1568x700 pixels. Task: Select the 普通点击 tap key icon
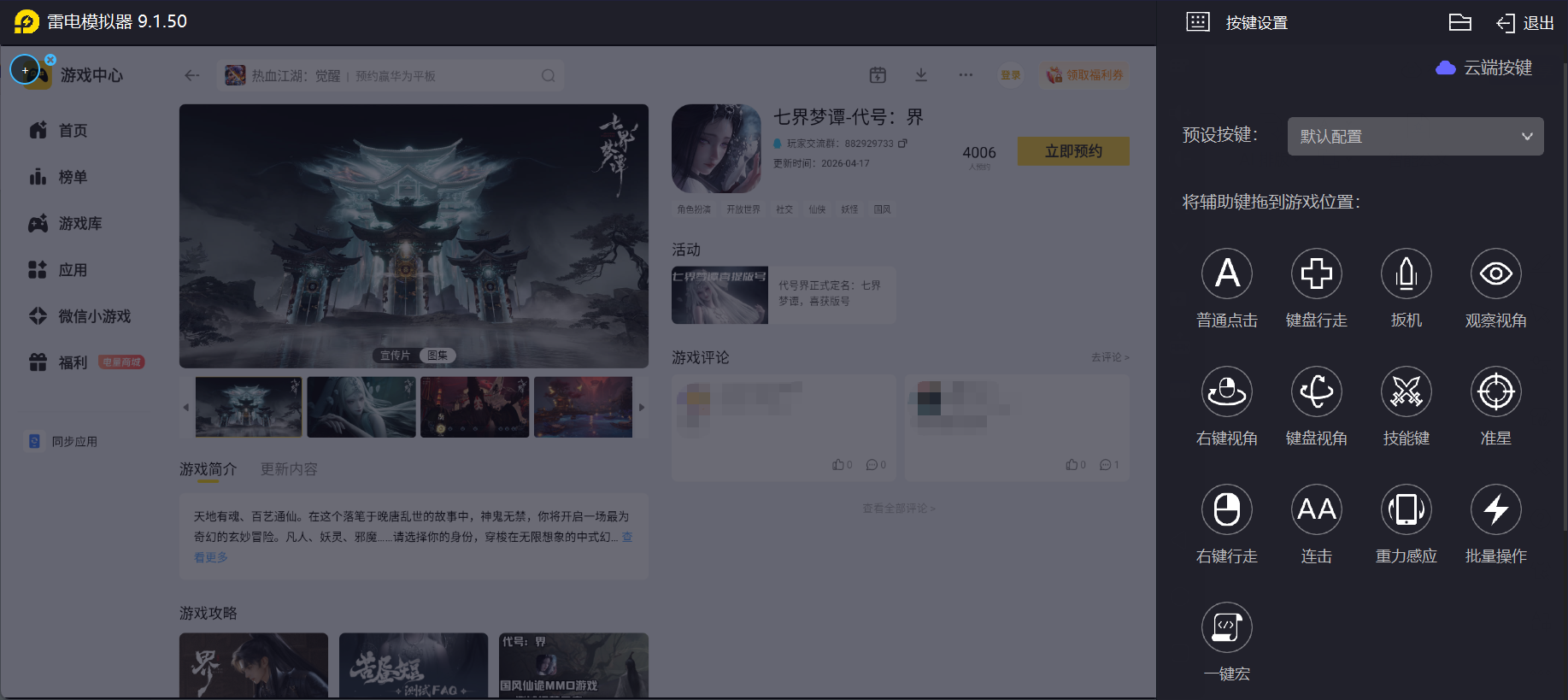click(1227, 274)
